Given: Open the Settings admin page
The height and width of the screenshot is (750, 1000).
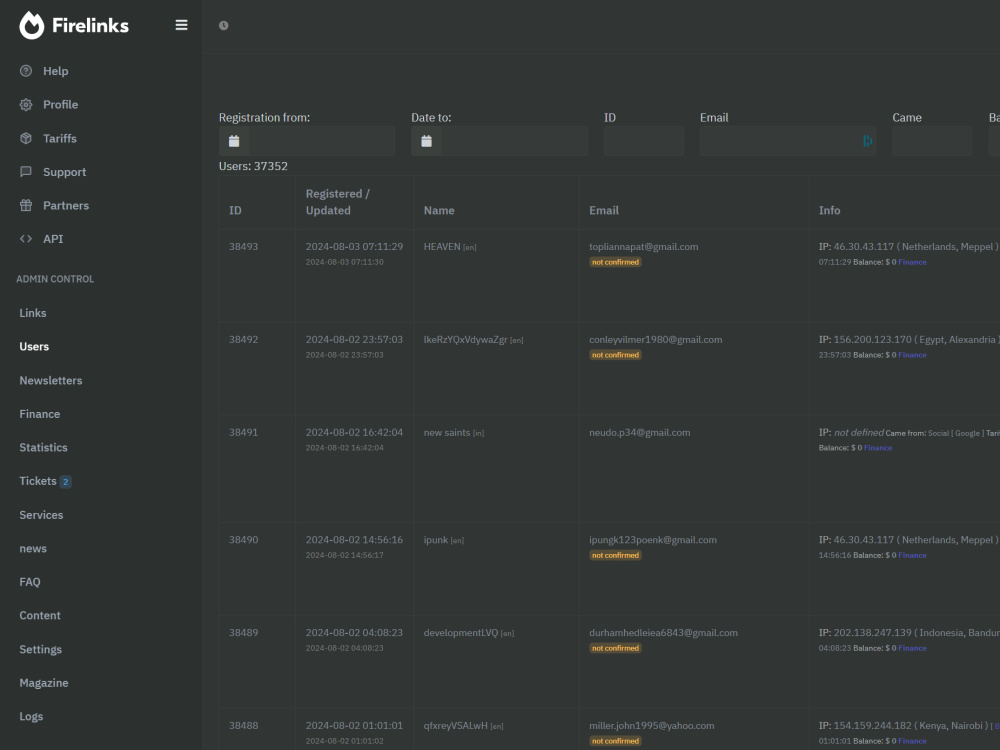Looking at the screenshot, I should (x=40, y=649).
